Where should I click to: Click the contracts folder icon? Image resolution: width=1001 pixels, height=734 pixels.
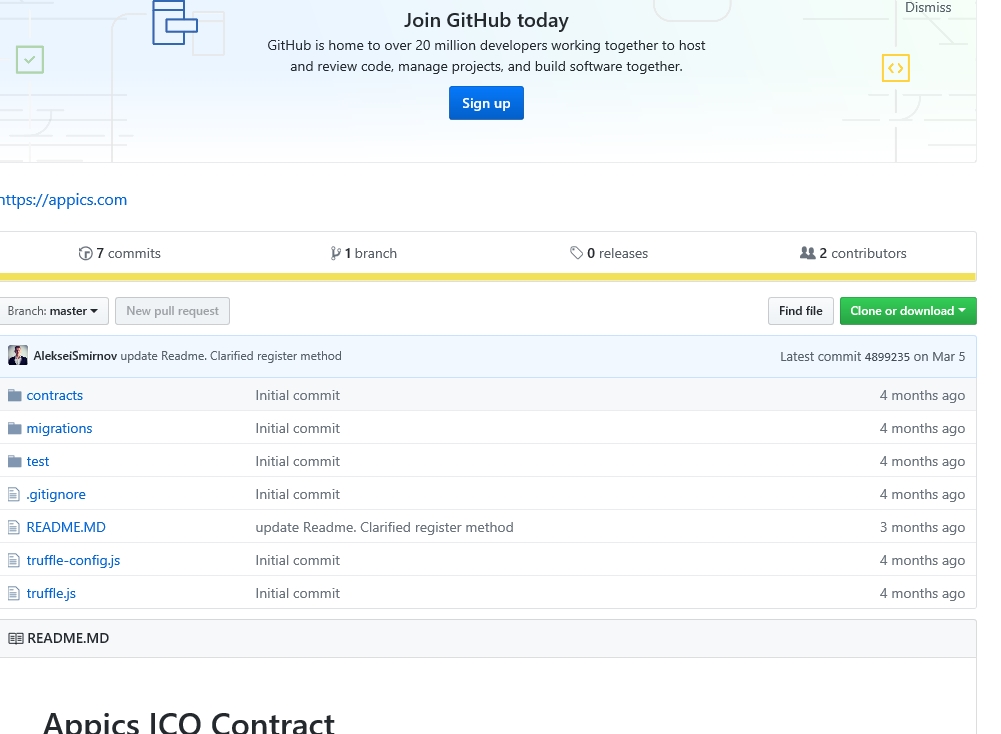[x=15, y=396]
